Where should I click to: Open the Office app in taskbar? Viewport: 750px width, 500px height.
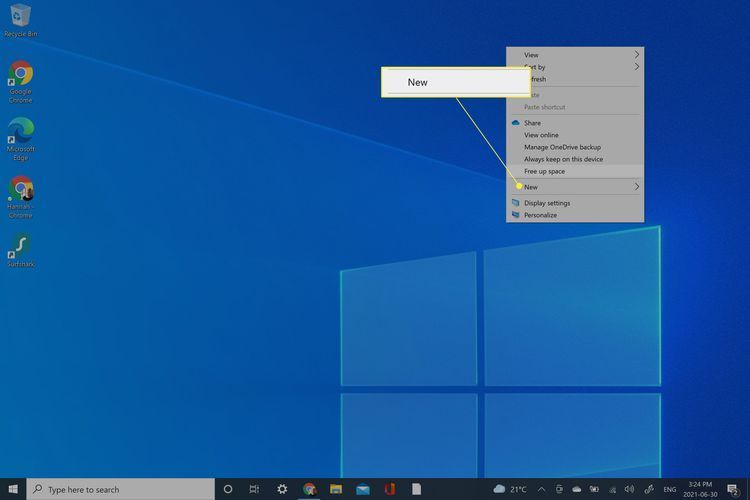pyautogui.click(x=389, y=489)
